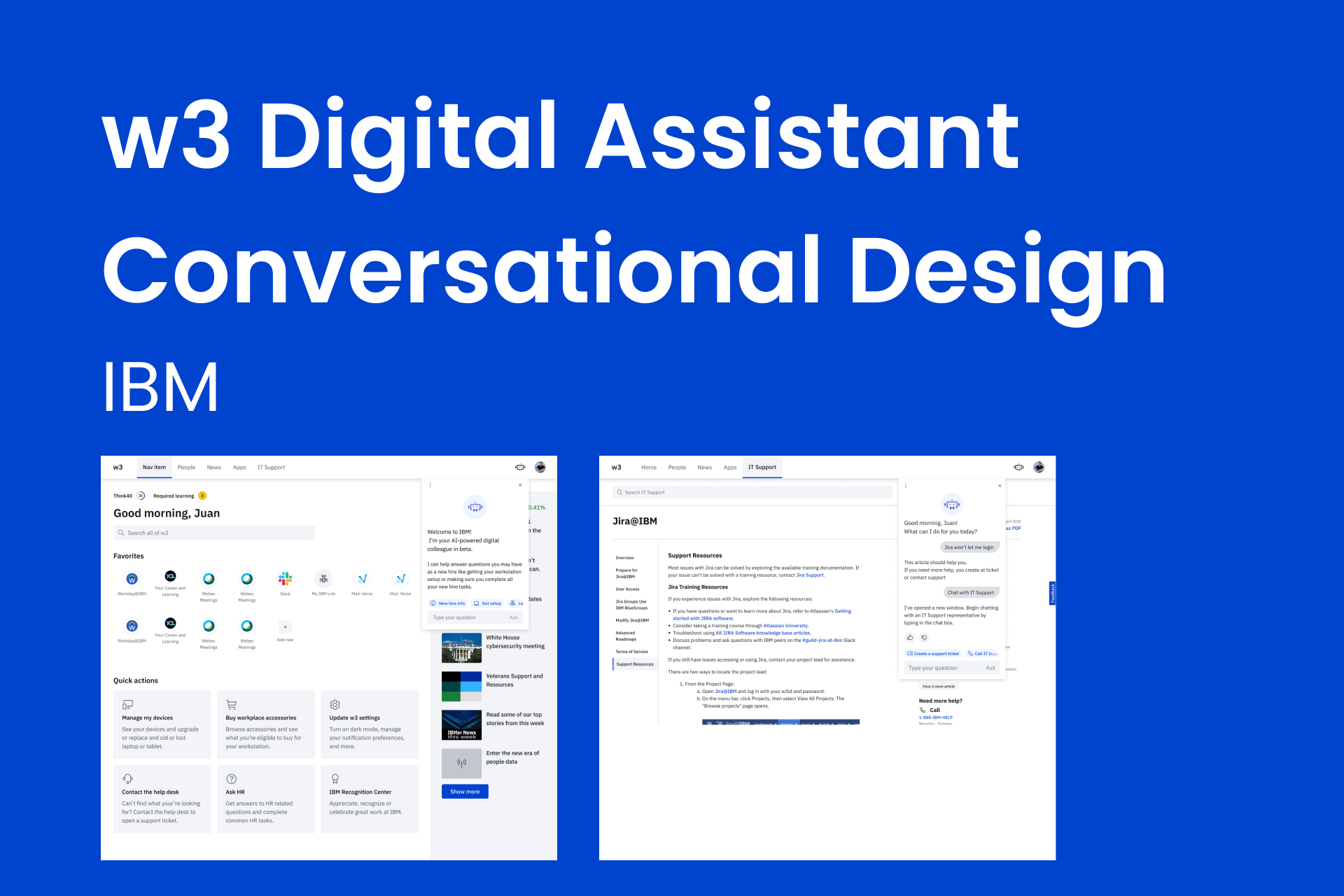This screenshot has height=896, width=1344.
Task: Open the Update w3 settings quick action
Action: tap(370, 724)
